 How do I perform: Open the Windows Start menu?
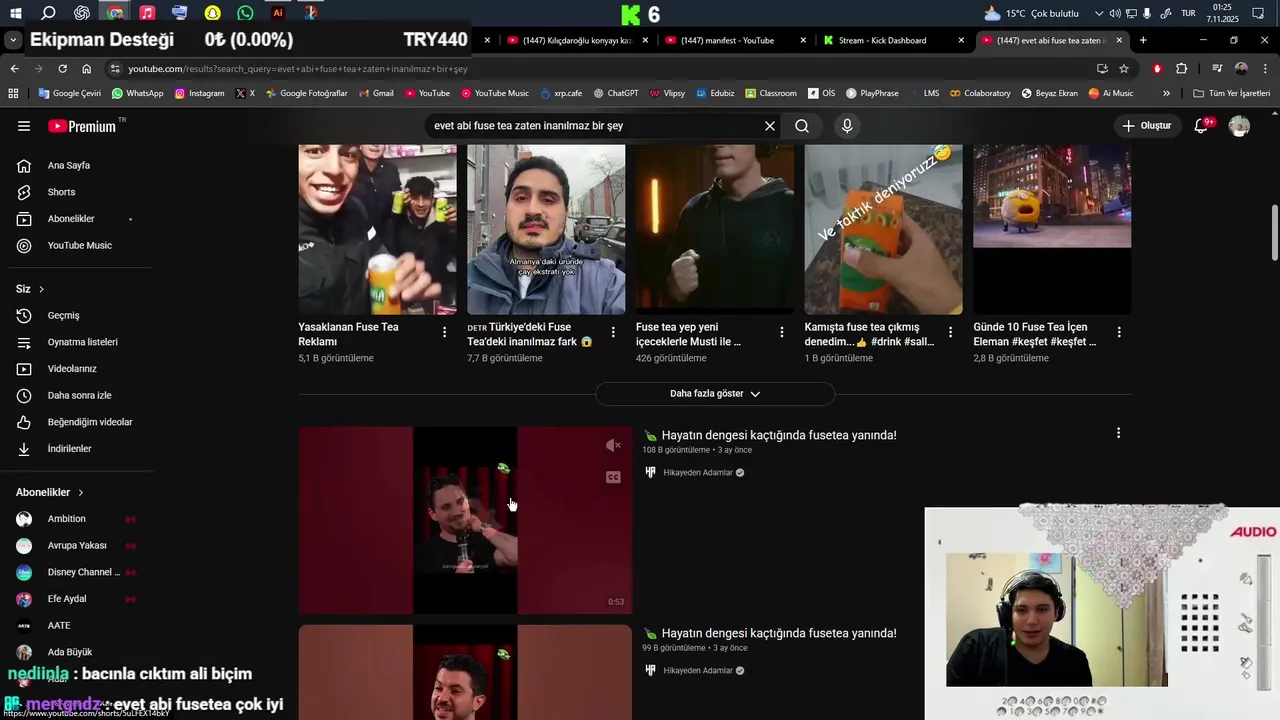tap(16, 13)
